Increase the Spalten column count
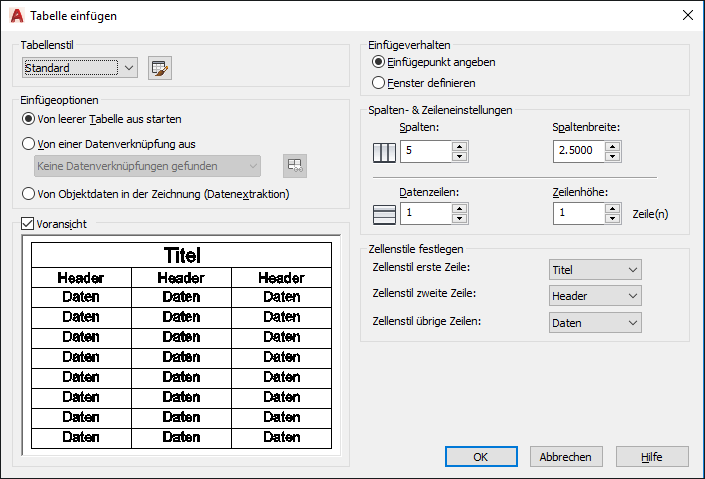This screenshot has width=705, height=479. [460, 146]
